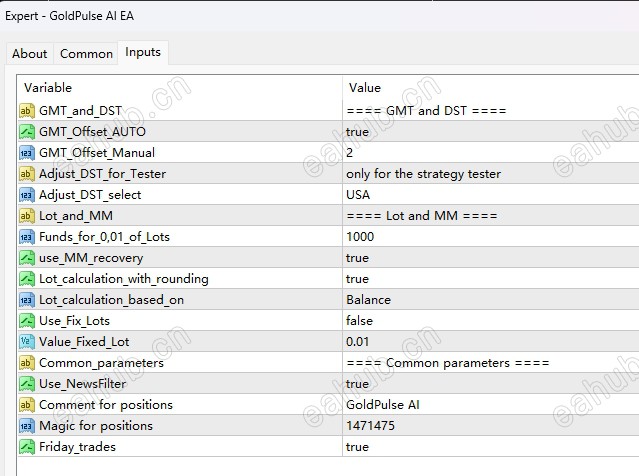Select the Adjust_DST_select variable name
Screen dimensions: 639x476
(x=90, y=195)
